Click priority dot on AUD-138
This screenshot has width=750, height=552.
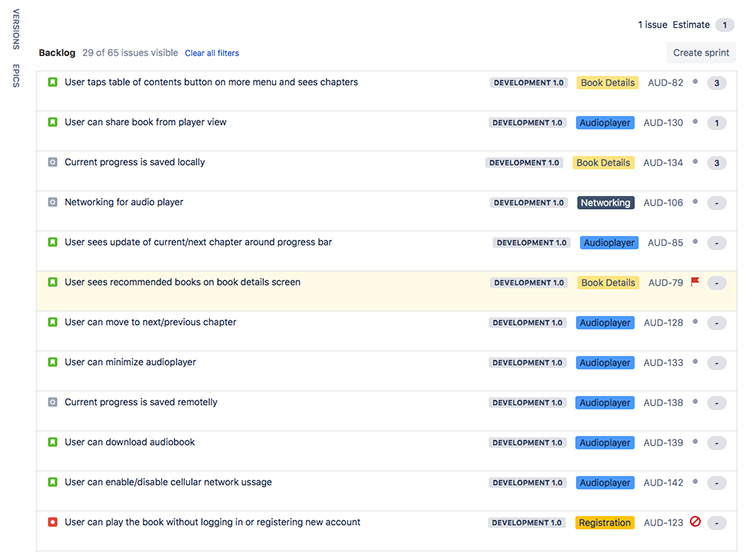click(x=695, y=402)
